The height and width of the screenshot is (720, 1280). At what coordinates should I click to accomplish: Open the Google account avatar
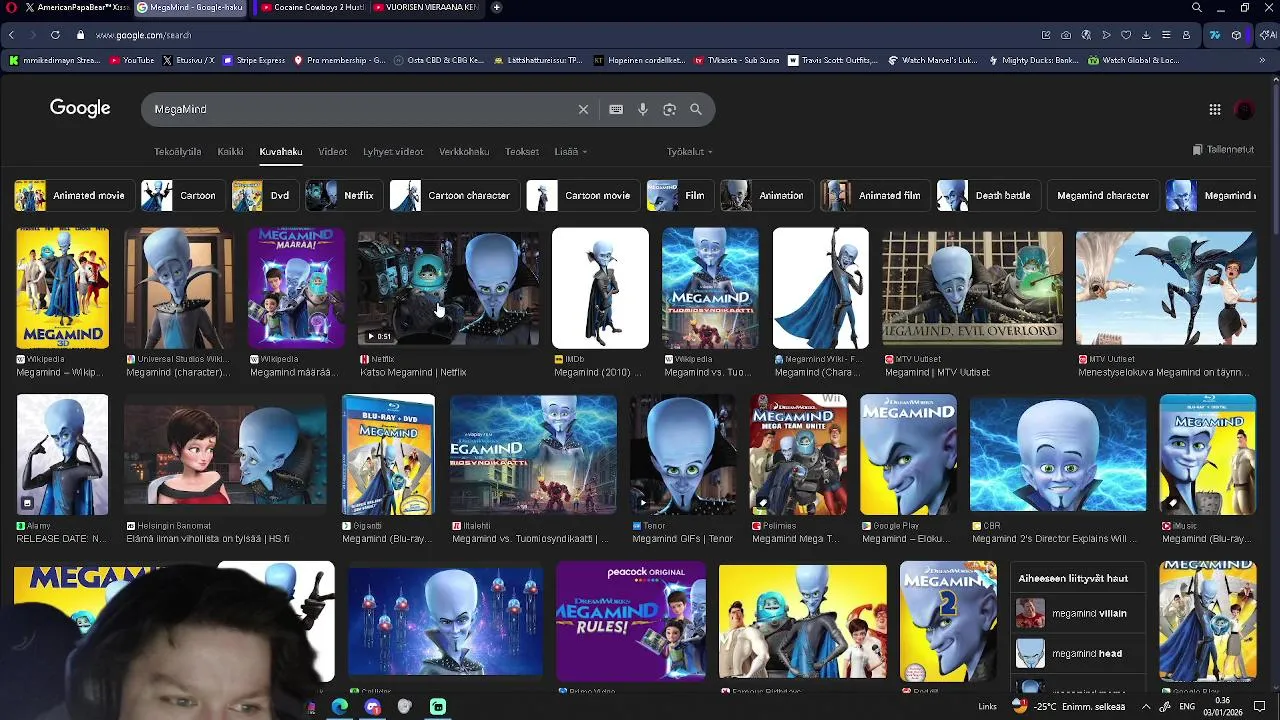[1245, 109]
